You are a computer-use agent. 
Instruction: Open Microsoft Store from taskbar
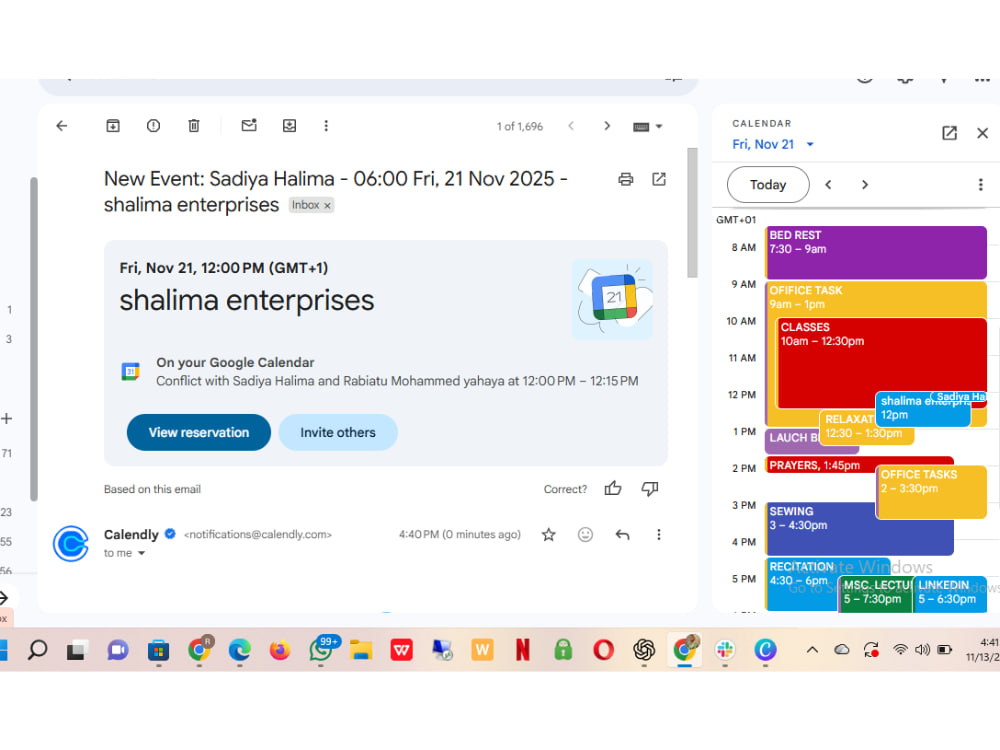(158, 650)
